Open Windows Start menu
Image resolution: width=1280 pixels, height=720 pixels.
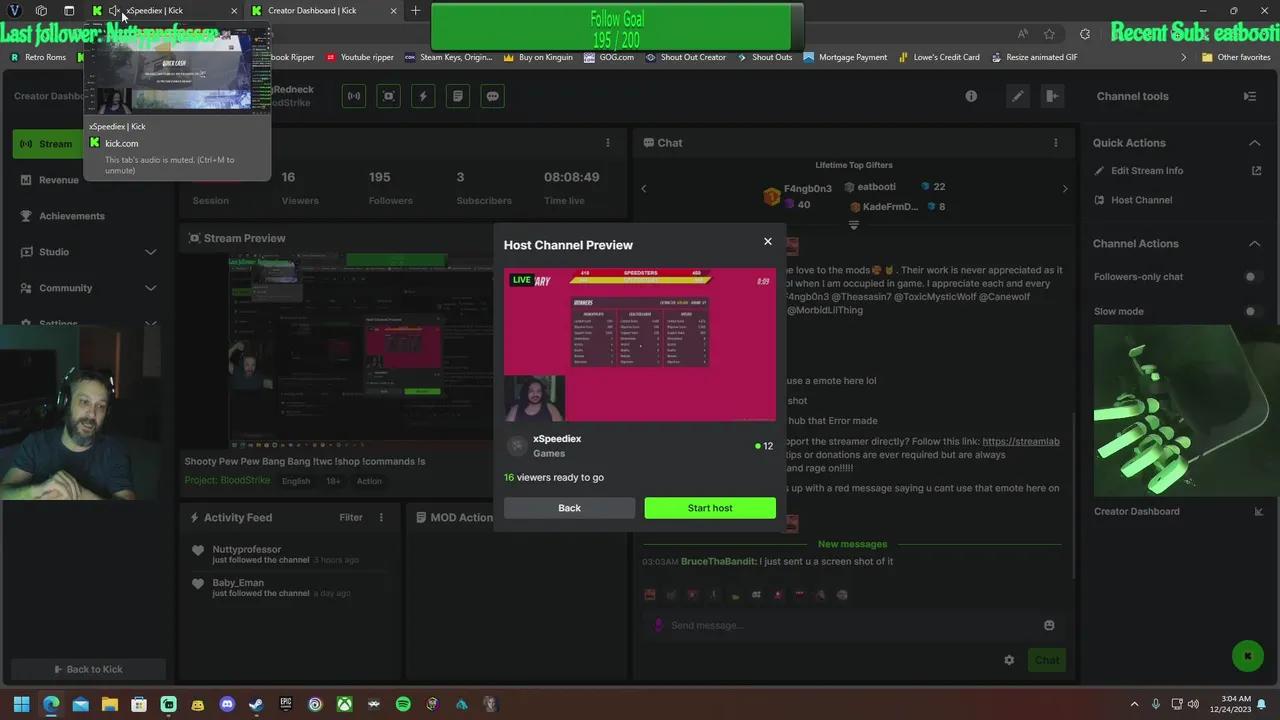click(x=21, y=704)
